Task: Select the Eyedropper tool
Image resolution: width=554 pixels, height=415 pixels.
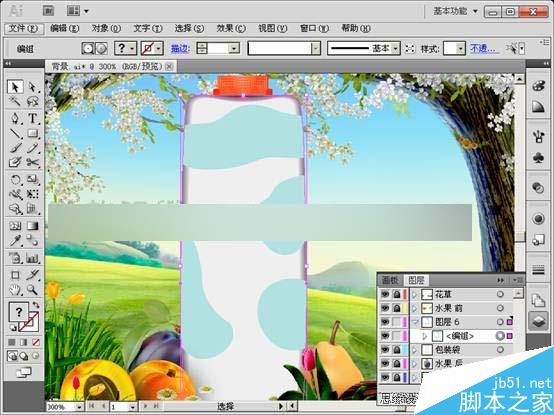Action: point(15,241)
